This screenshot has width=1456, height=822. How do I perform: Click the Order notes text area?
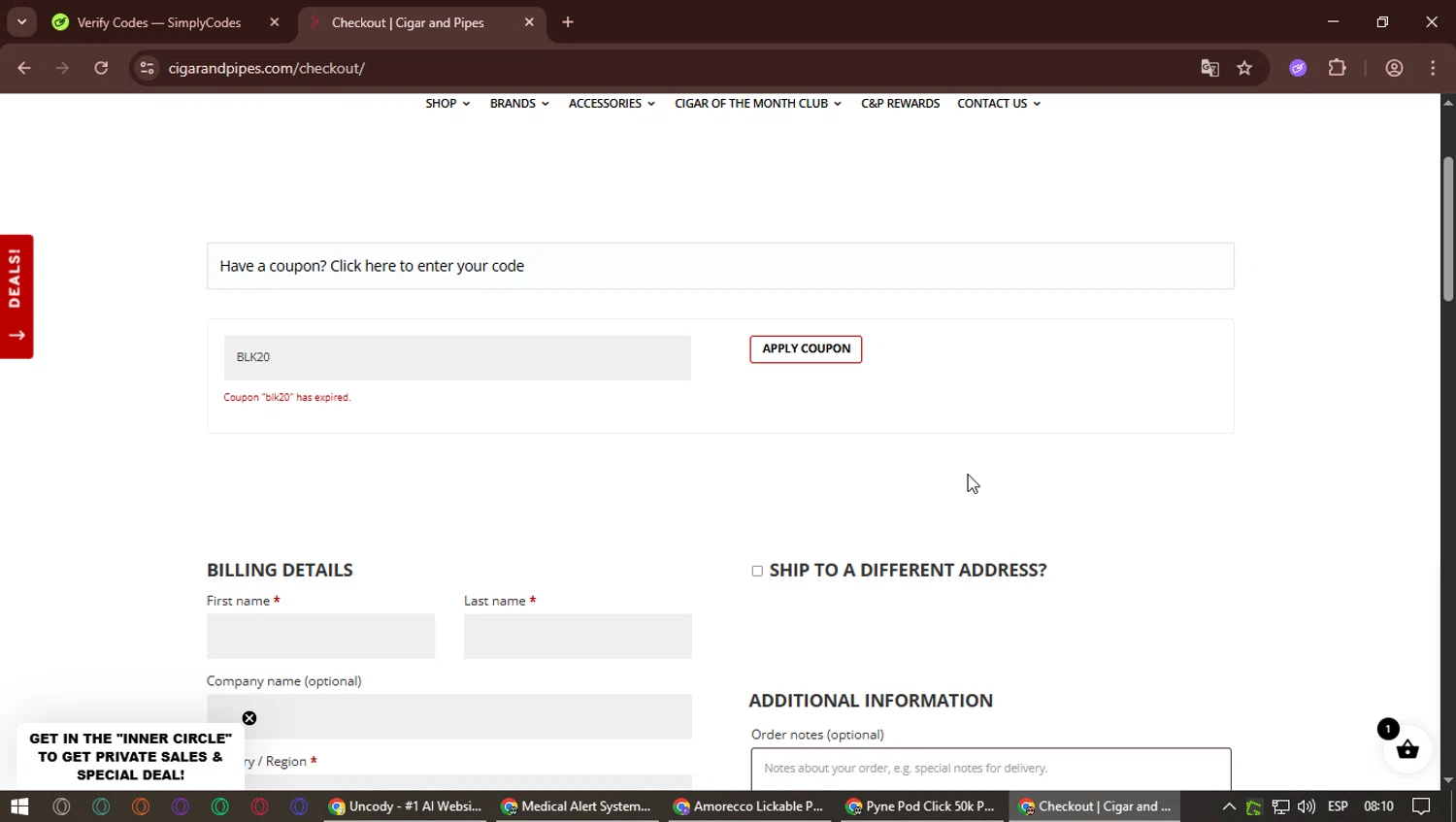991,769
